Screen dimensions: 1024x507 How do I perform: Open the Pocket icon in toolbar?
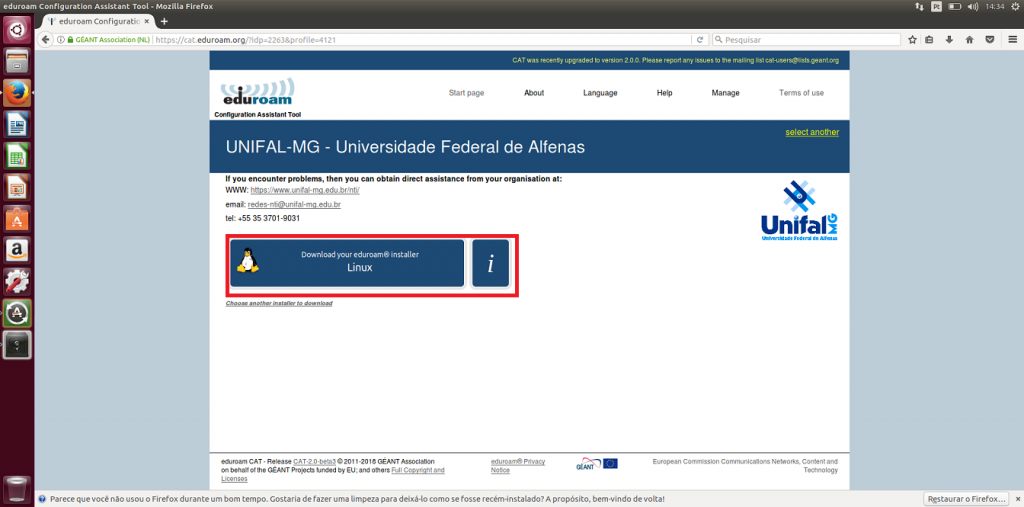tap(990, 40)
